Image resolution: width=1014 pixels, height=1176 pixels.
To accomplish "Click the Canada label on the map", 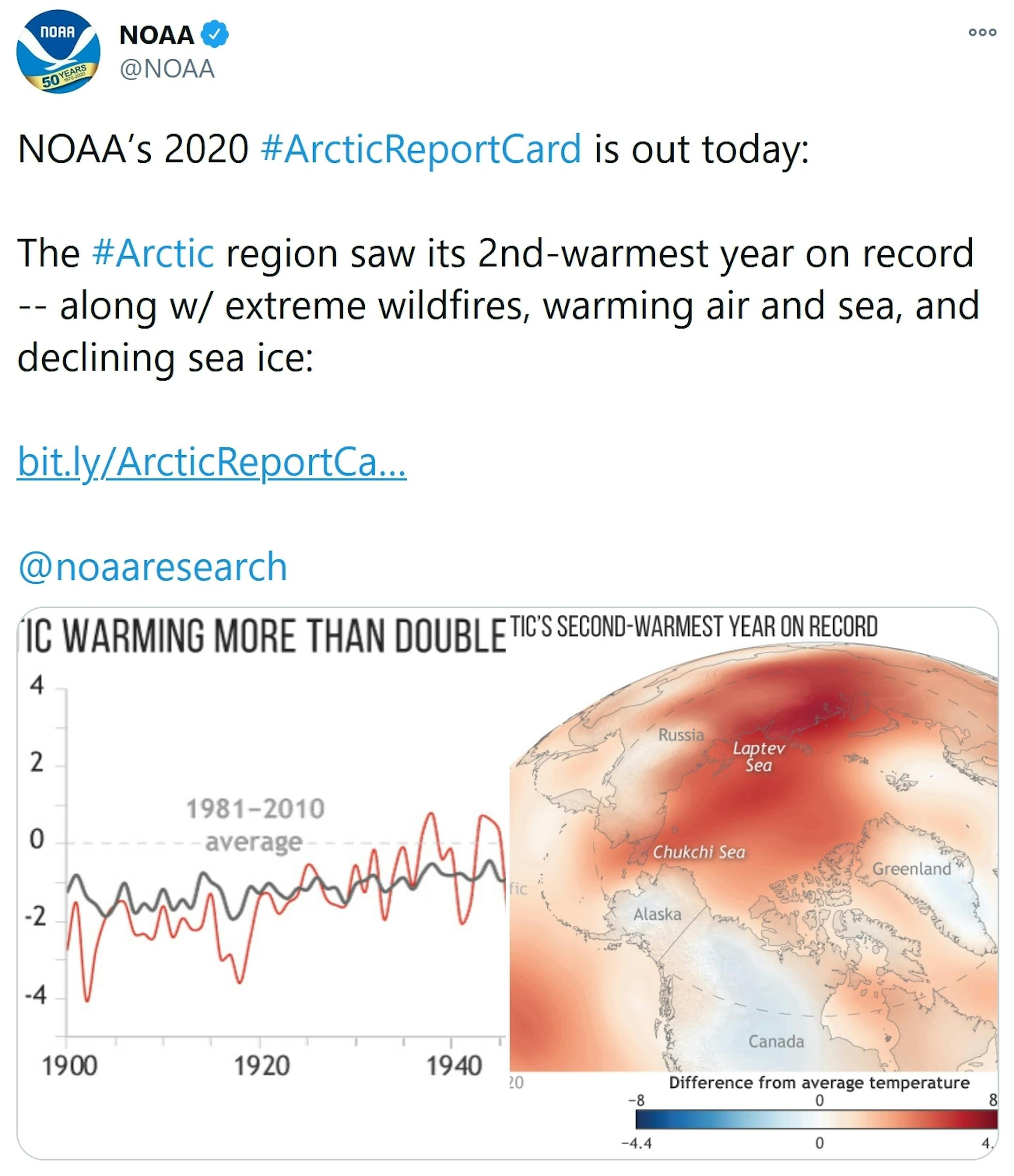I will pos(776,1041).
